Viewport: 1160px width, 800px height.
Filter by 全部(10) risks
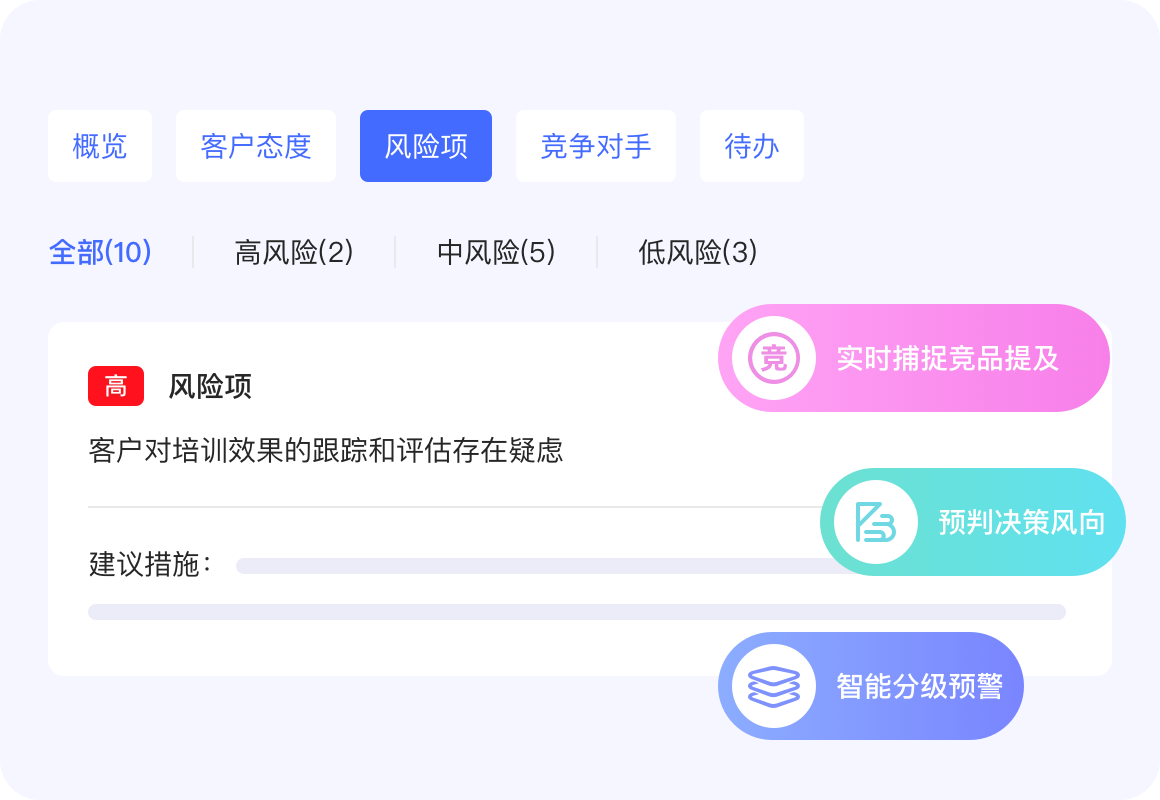100,252
